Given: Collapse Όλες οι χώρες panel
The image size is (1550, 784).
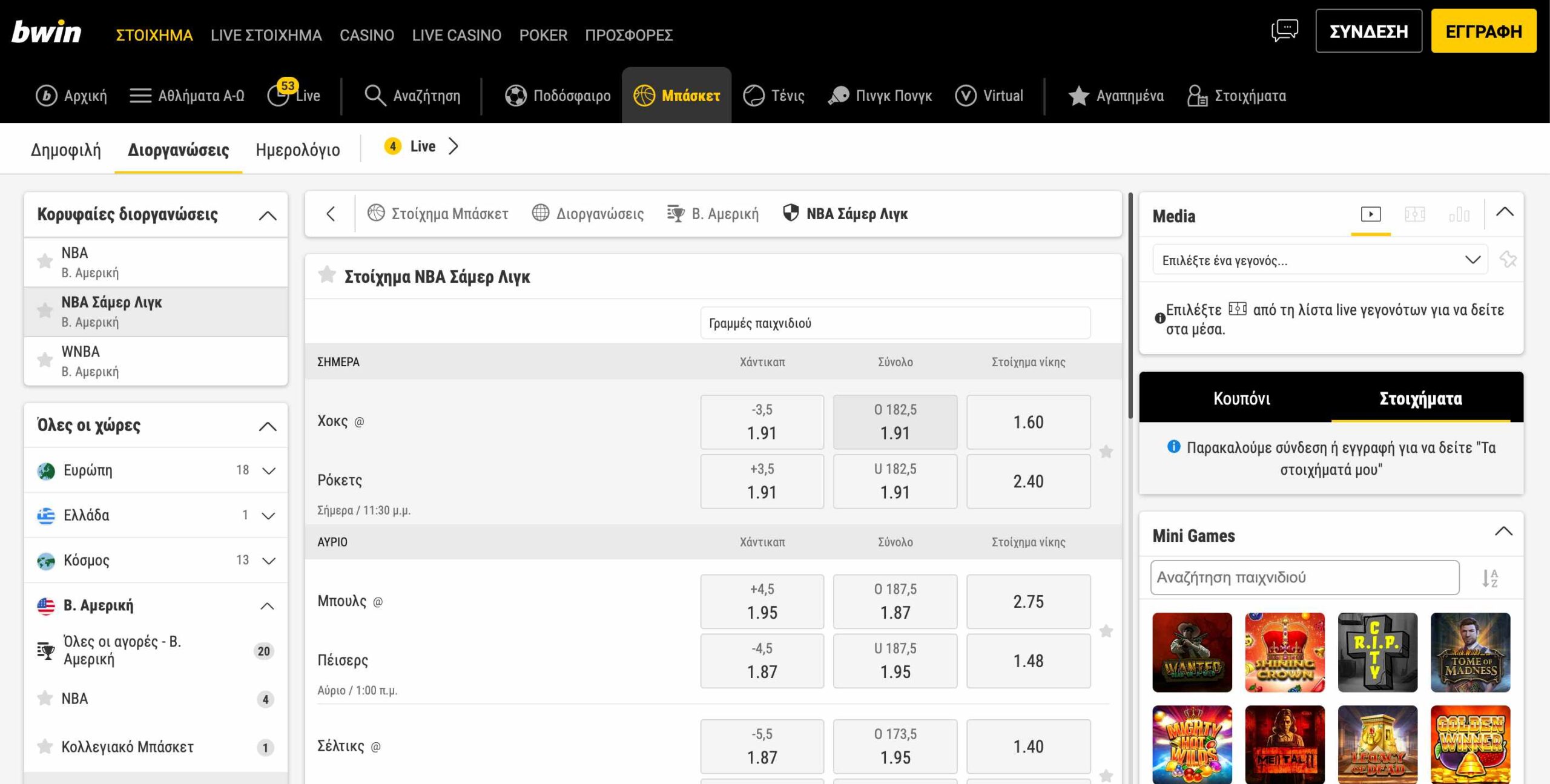Looking at the screenshot, I should [x=268, y=427].
